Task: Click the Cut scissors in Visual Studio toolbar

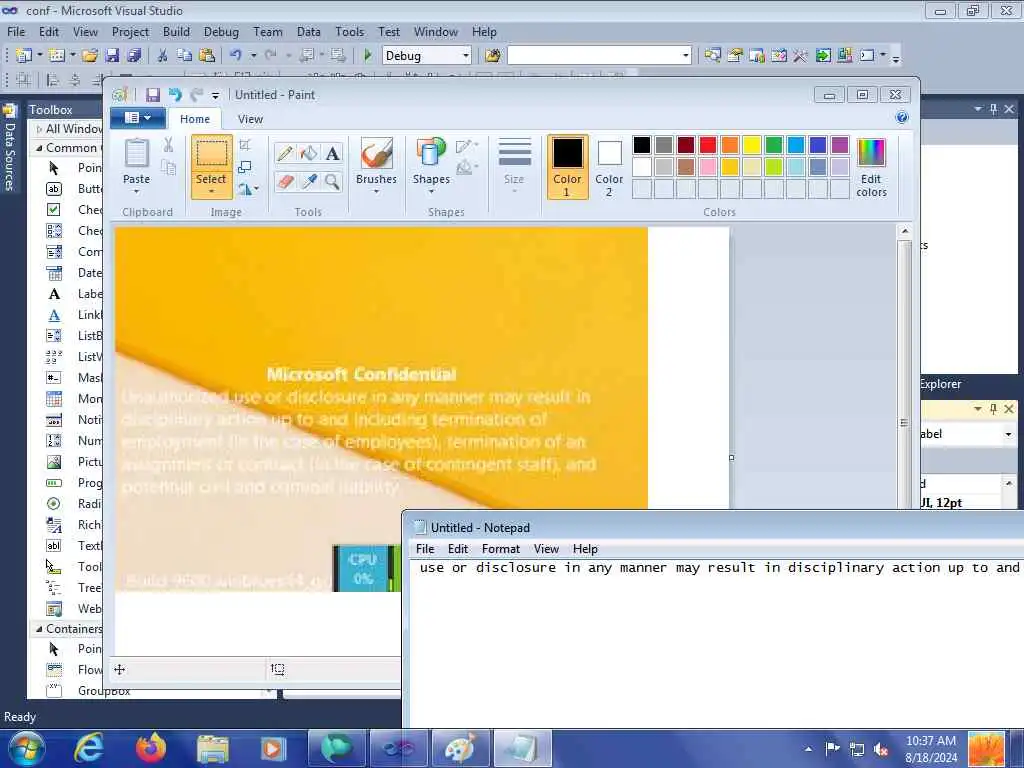Action: (162, 56)
